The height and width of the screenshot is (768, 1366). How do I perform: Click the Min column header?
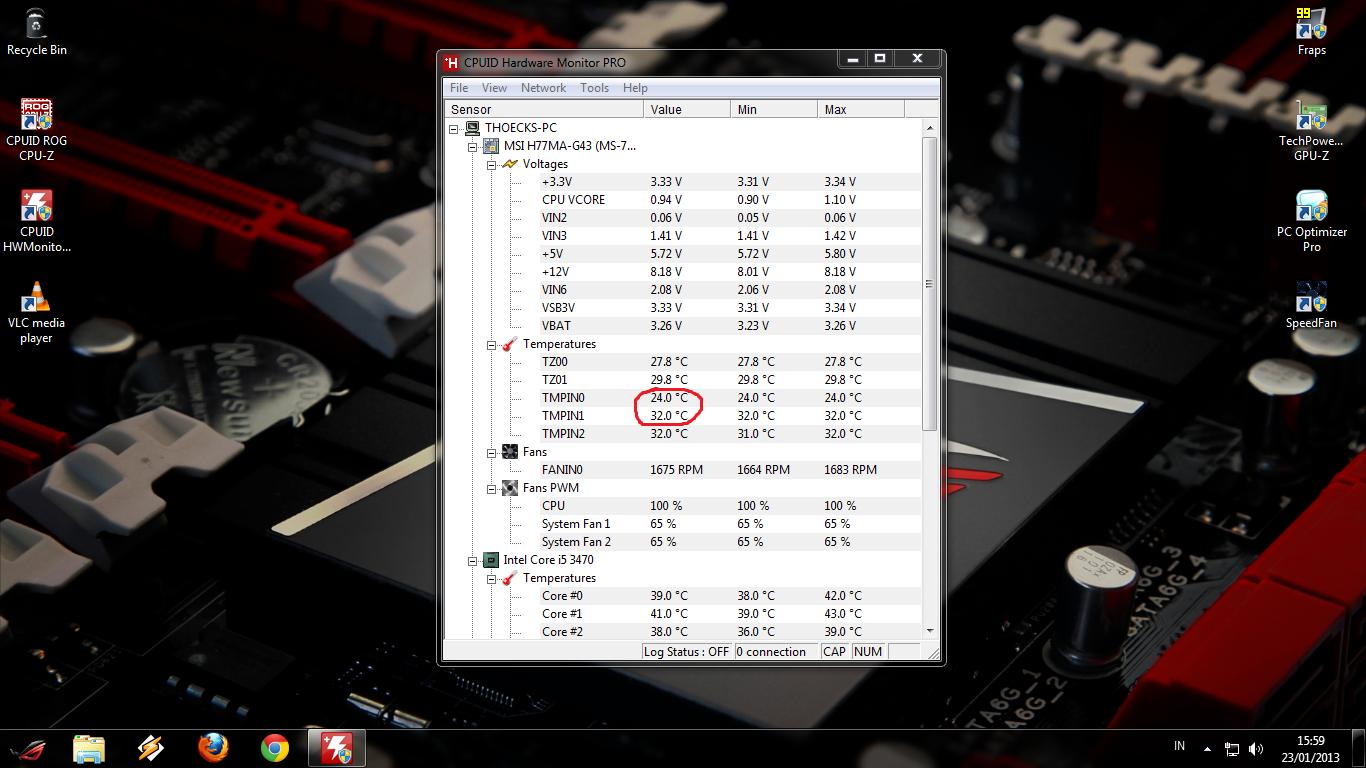[x=774, y=109]
